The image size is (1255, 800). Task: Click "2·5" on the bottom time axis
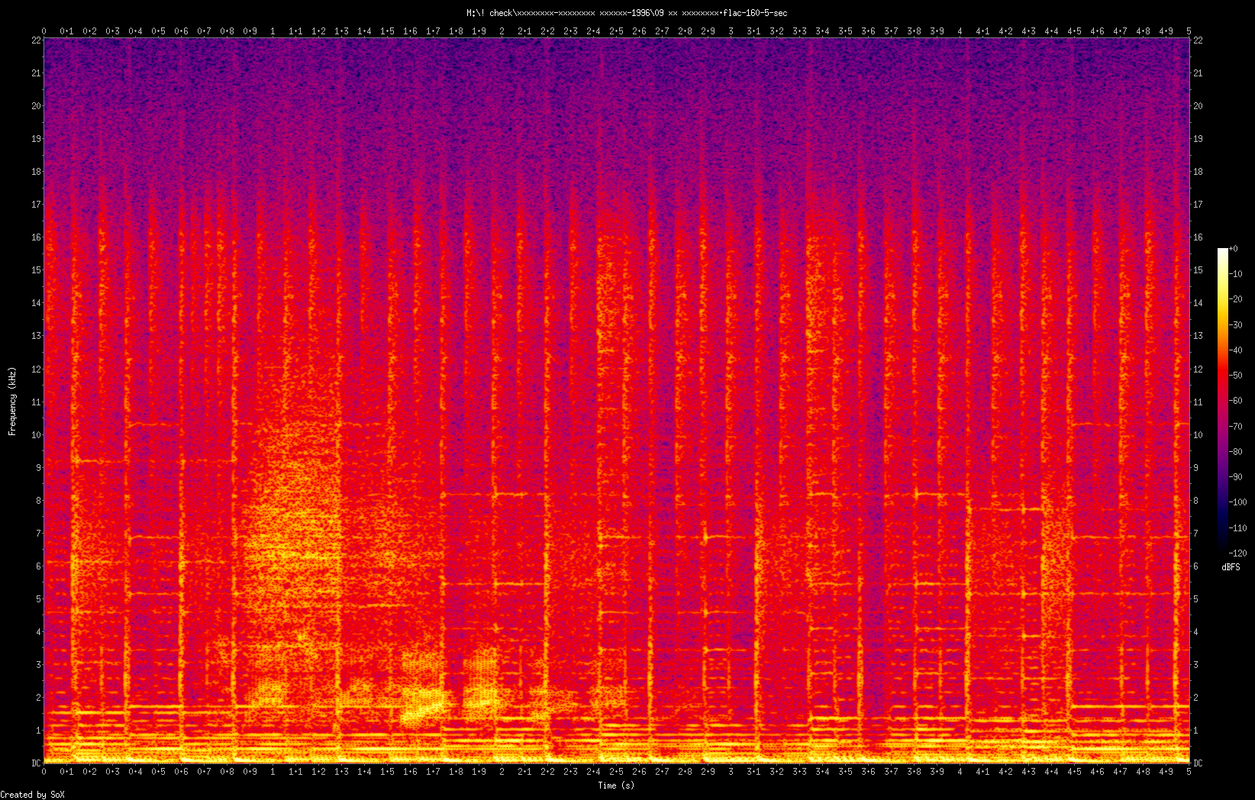[616, 773]
